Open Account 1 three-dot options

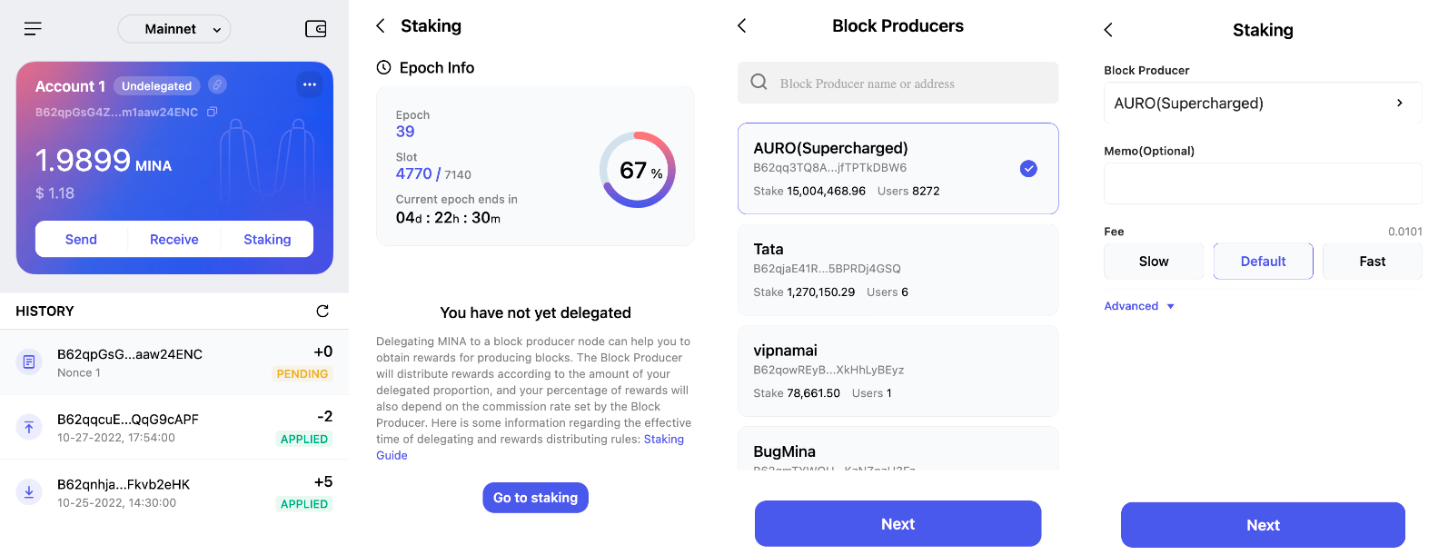click(x=309, y=85)
